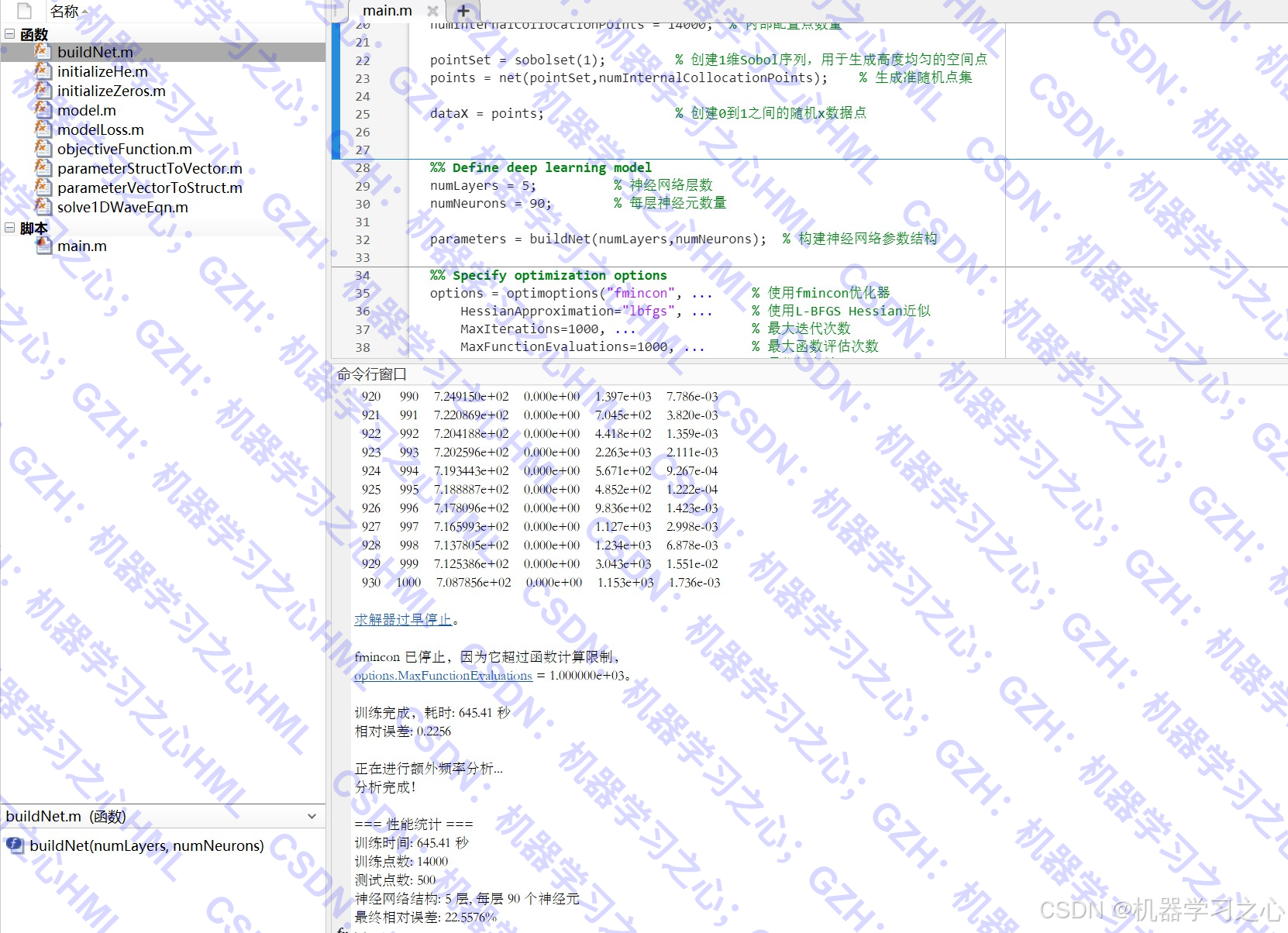Click the '测试点数: 500' output line
The image size is (1288, 933).
(395, 880)
